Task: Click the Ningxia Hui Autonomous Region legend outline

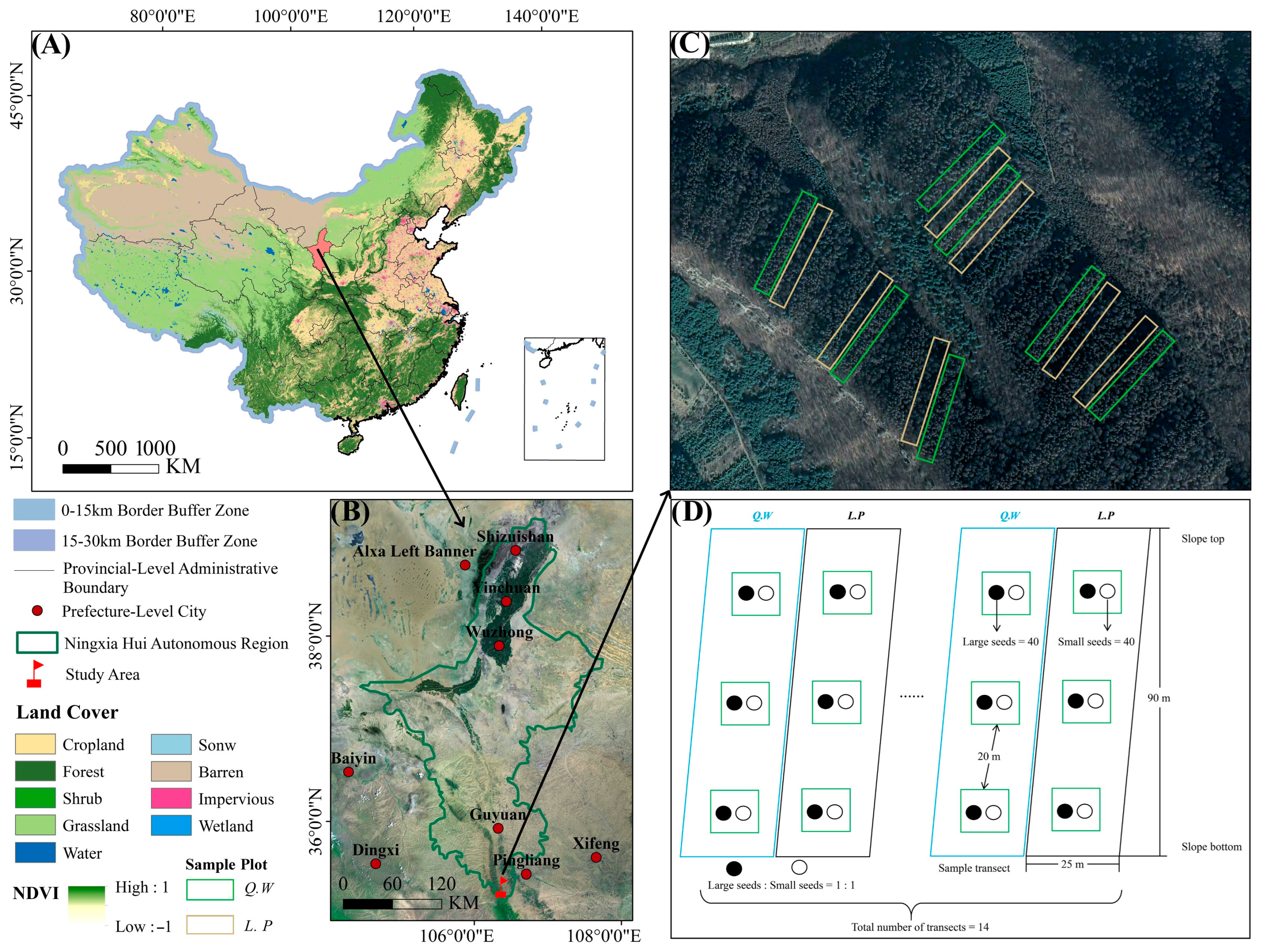Action: click(x=37, y=643)
